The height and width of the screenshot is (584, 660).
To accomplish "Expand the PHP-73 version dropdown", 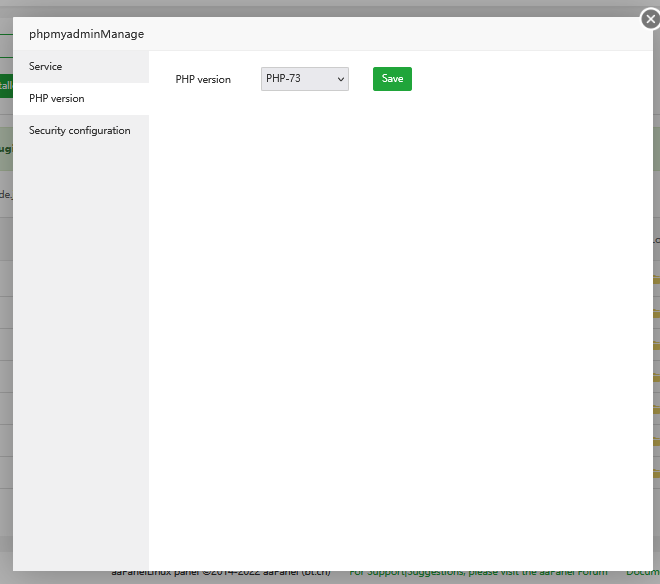I will [x=305, y=79].
